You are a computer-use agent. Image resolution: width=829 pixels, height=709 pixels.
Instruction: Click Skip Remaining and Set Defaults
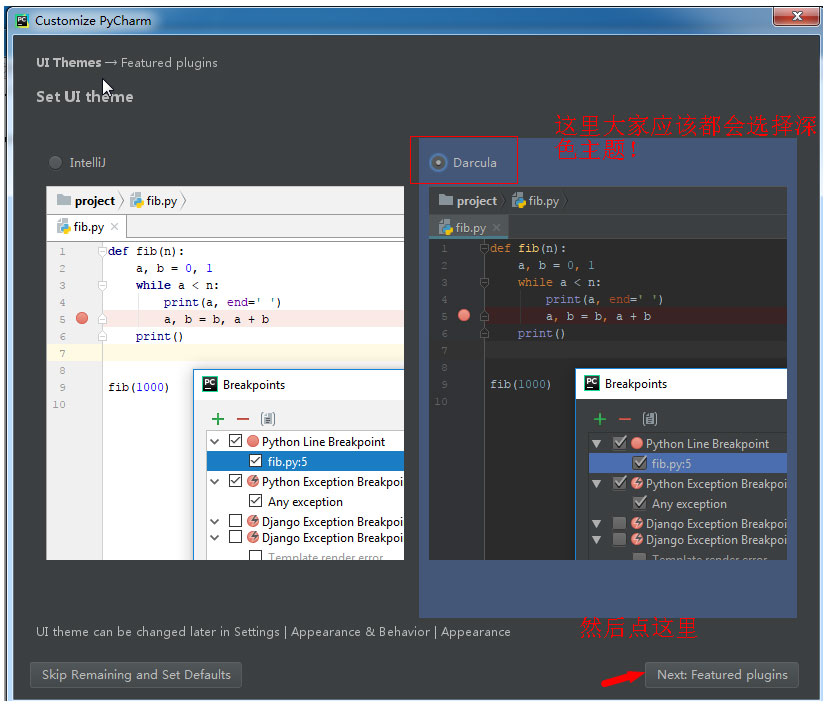[x=135, y=675]
